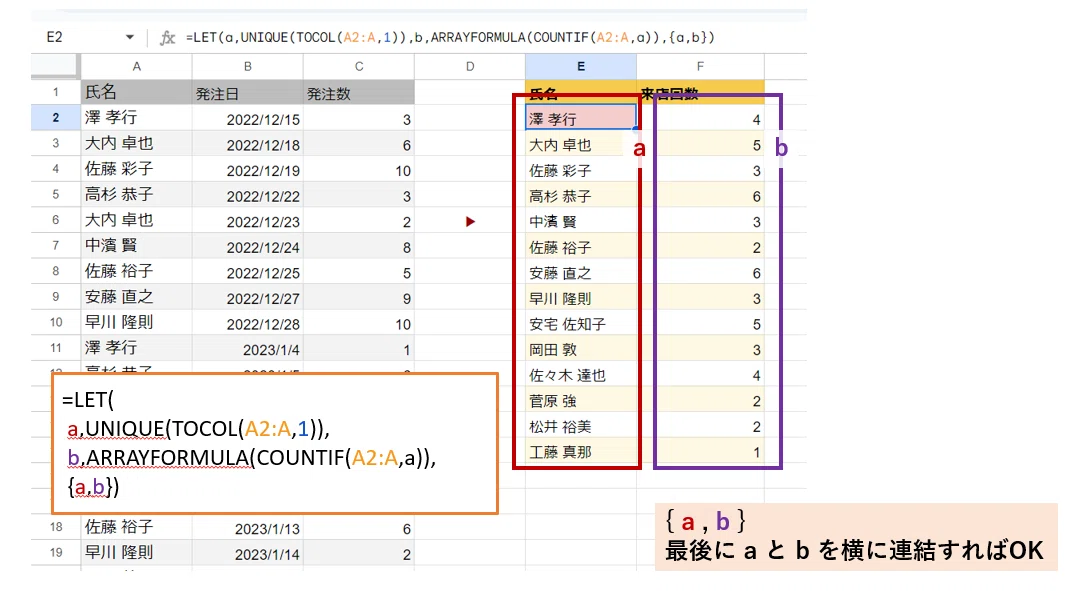Click cell 菅原 強 in column E

(x=580, y=400)
